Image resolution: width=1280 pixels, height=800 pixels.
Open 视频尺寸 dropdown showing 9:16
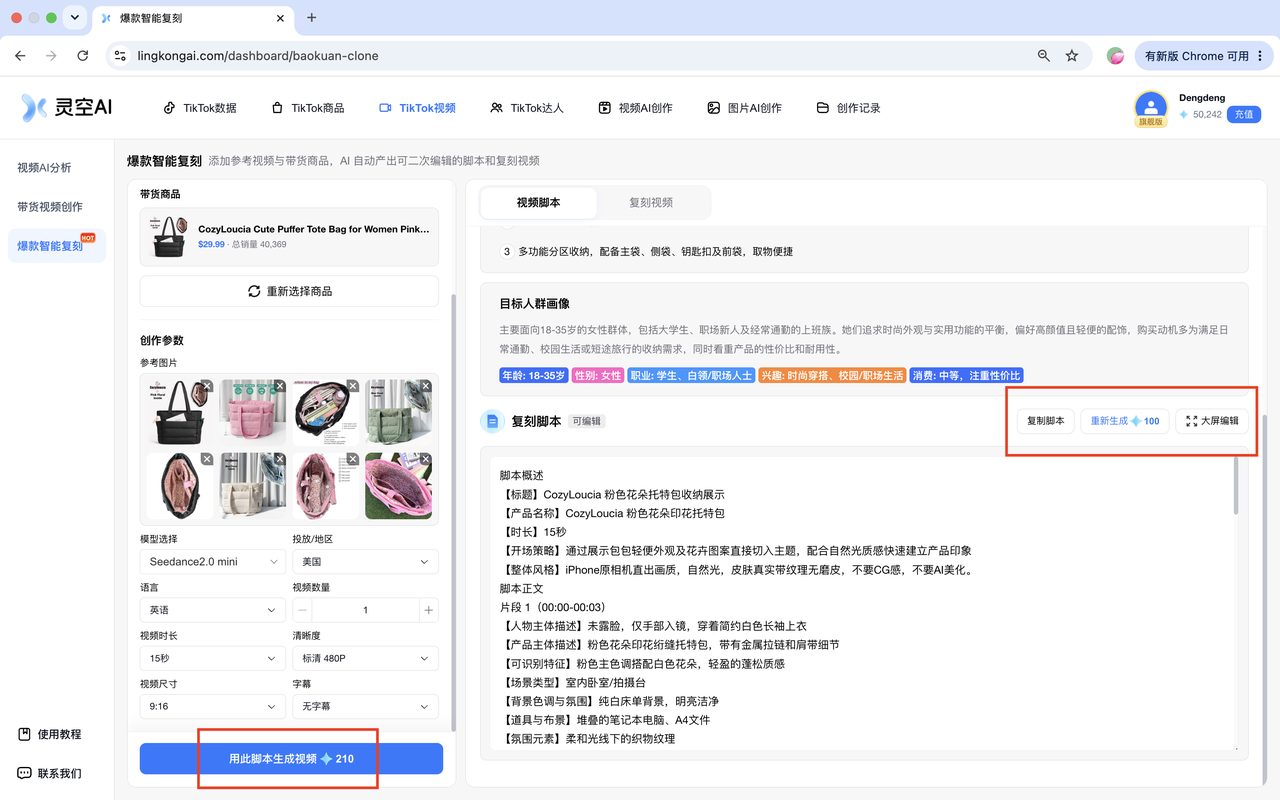point(213,706)
